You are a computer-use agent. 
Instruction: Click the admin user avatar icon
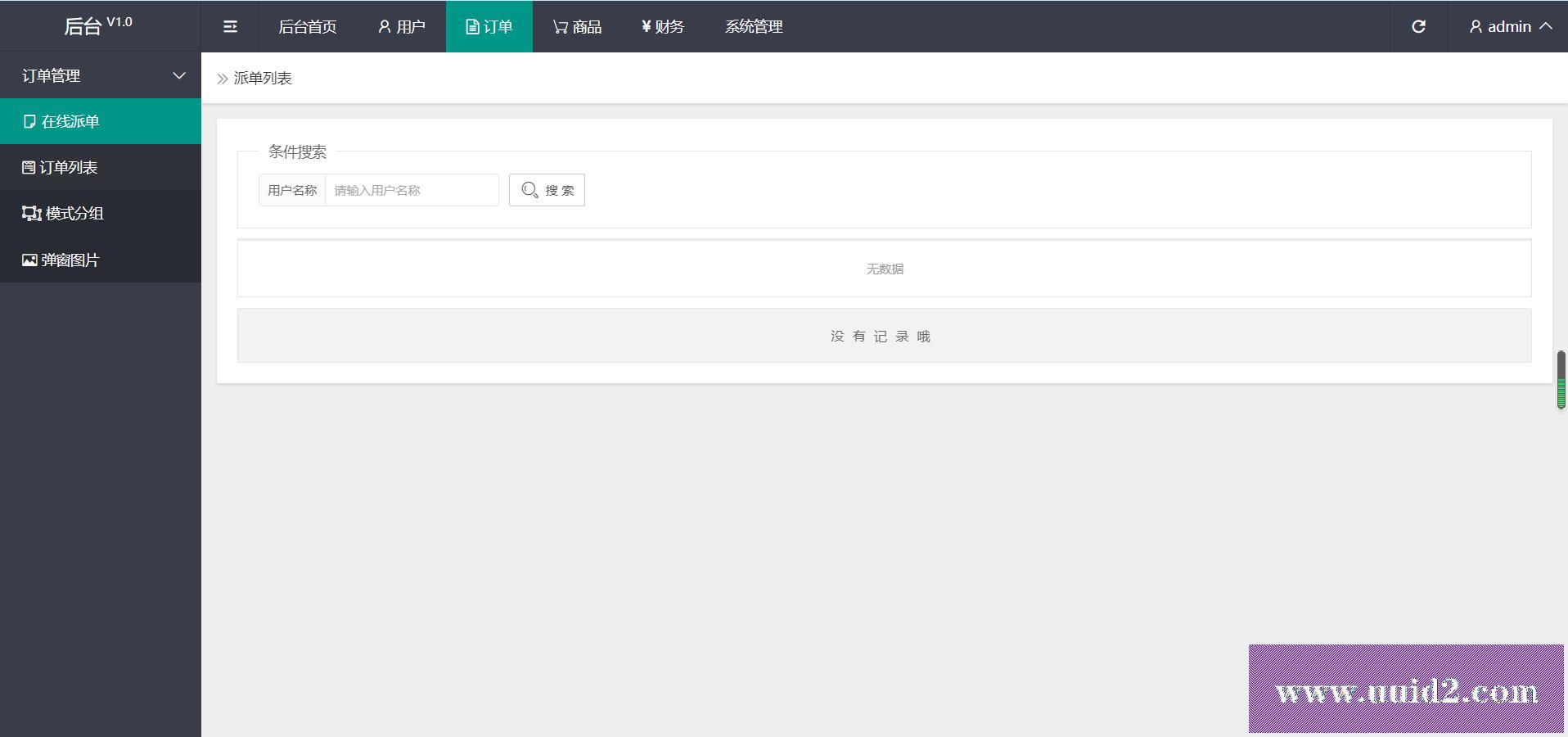click(1476, 27)
